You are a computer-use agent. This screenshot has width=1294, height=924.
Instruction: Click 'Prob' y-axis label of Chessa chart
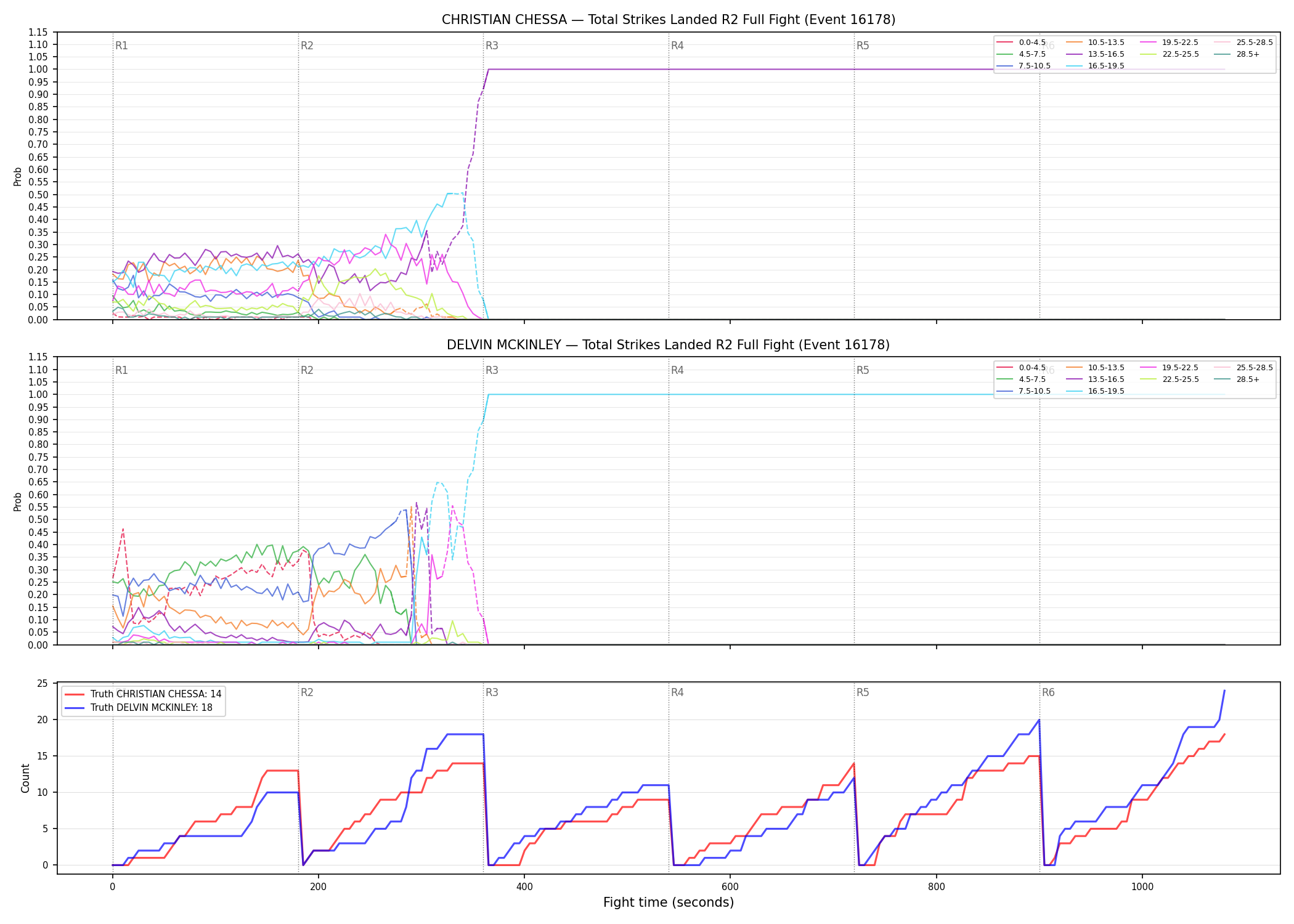(x=18, y=176)
